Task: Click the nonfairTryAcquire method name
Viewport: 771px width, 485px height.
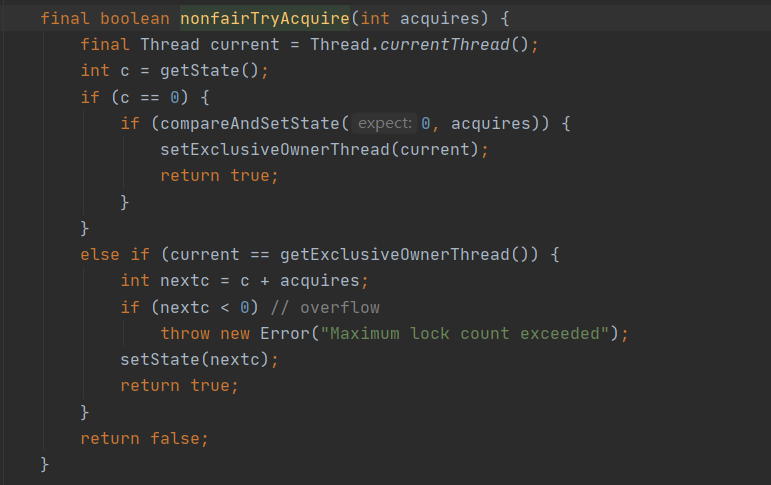Action: 265,19
